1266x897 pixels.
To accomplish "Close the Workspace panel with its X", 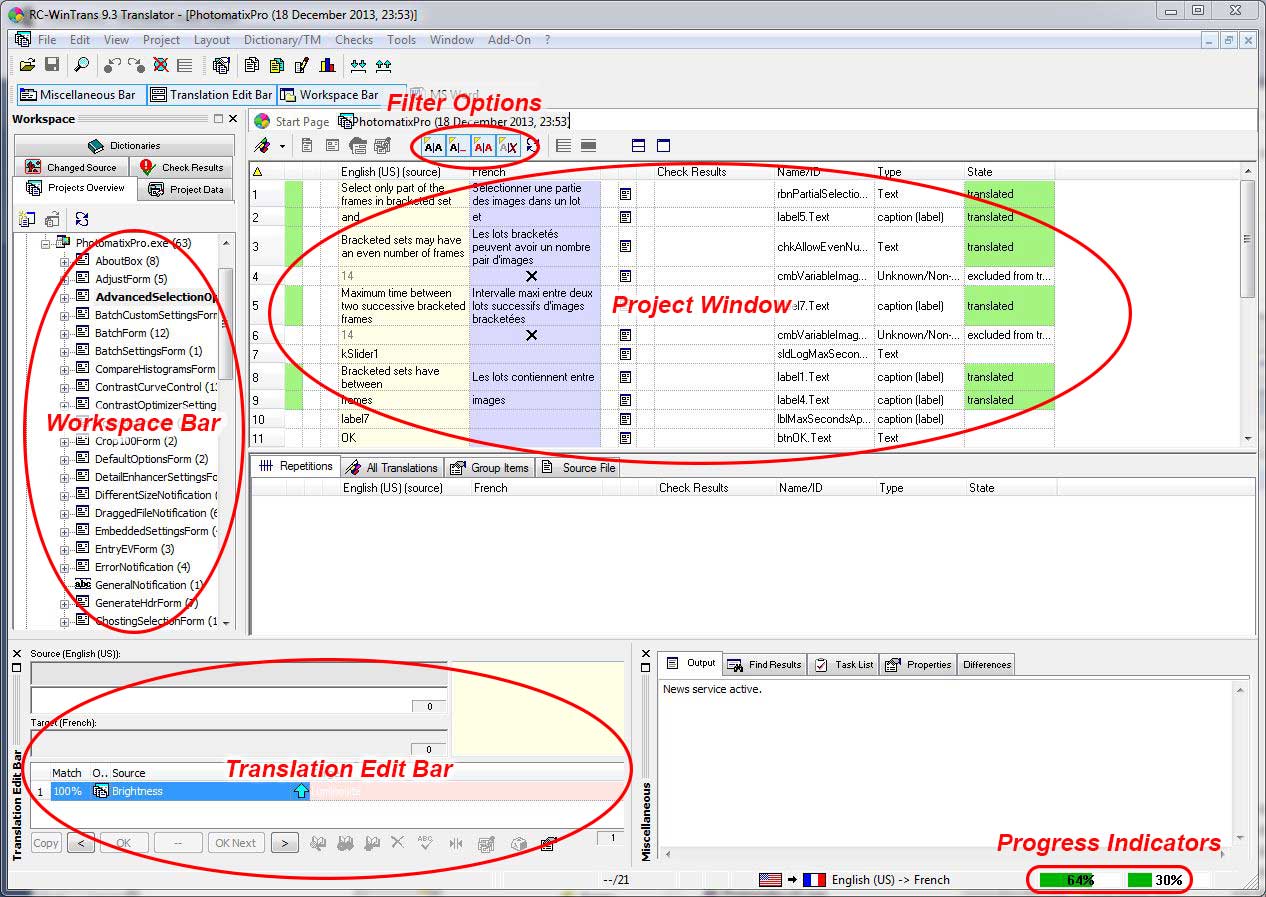I will pyautogui.click(x=234, y=119).
